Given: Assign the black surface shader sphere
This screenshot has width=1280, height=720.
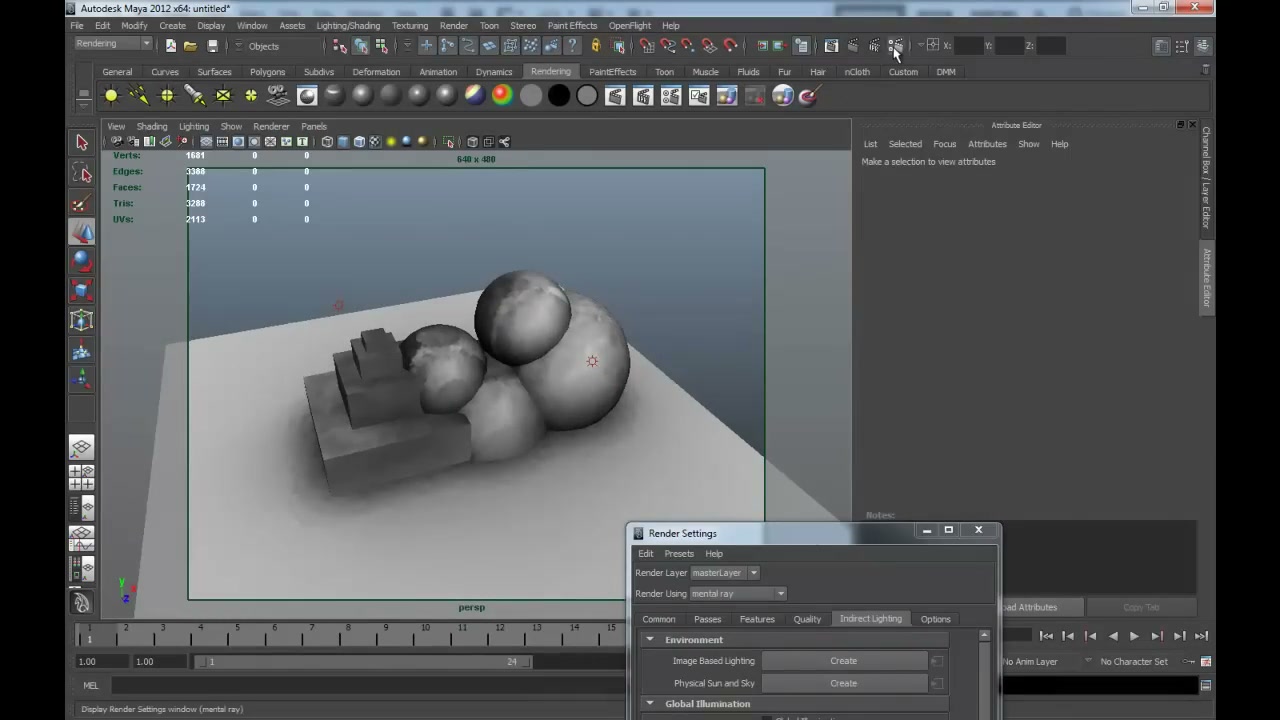Looking at the screenshot, I should click(559, 96).
